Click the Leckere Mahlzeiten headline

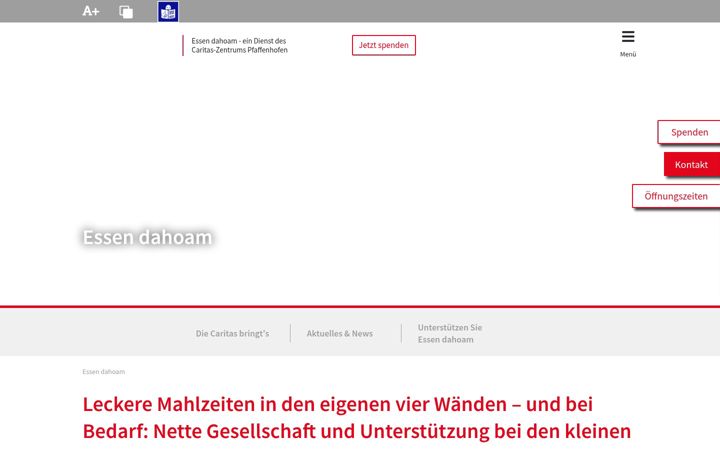click(357, 418)
